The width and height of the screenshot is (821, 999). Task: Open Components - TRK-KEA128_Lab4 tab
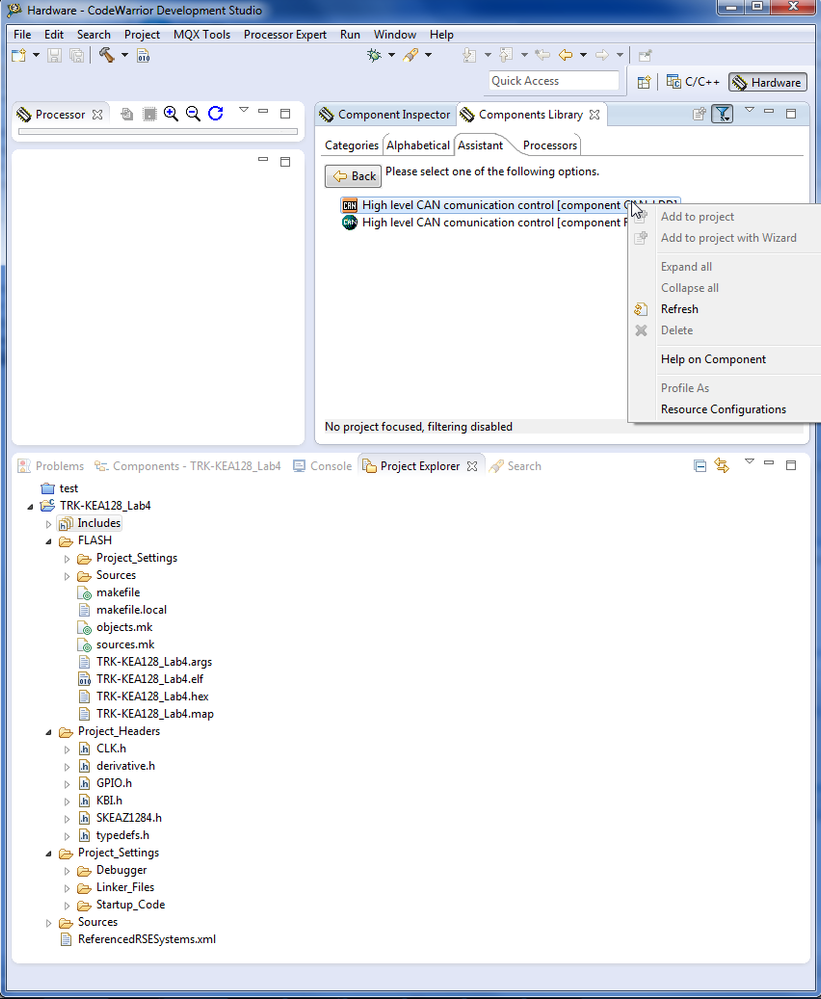[188, 466]
